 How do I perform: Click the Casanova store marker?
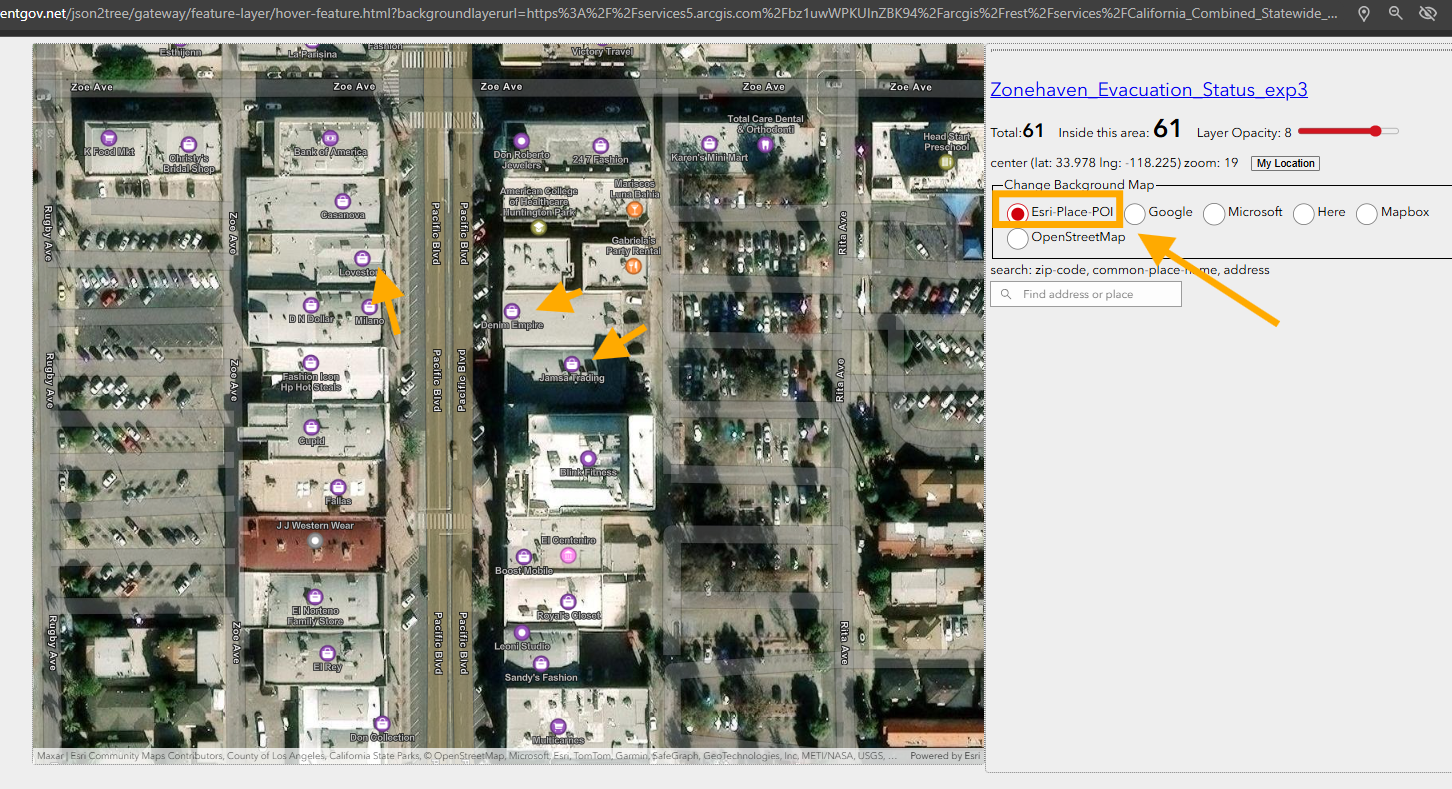point(343,200)
